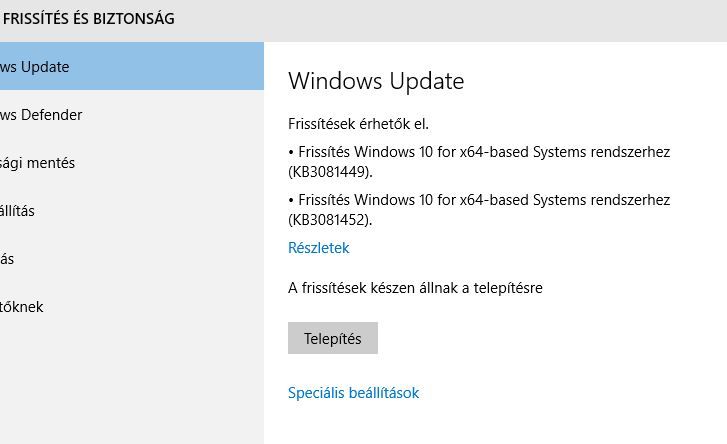The image size is (727, 444).
Task: Click blank area below Speciális beállítások
Action: [490, 425]
